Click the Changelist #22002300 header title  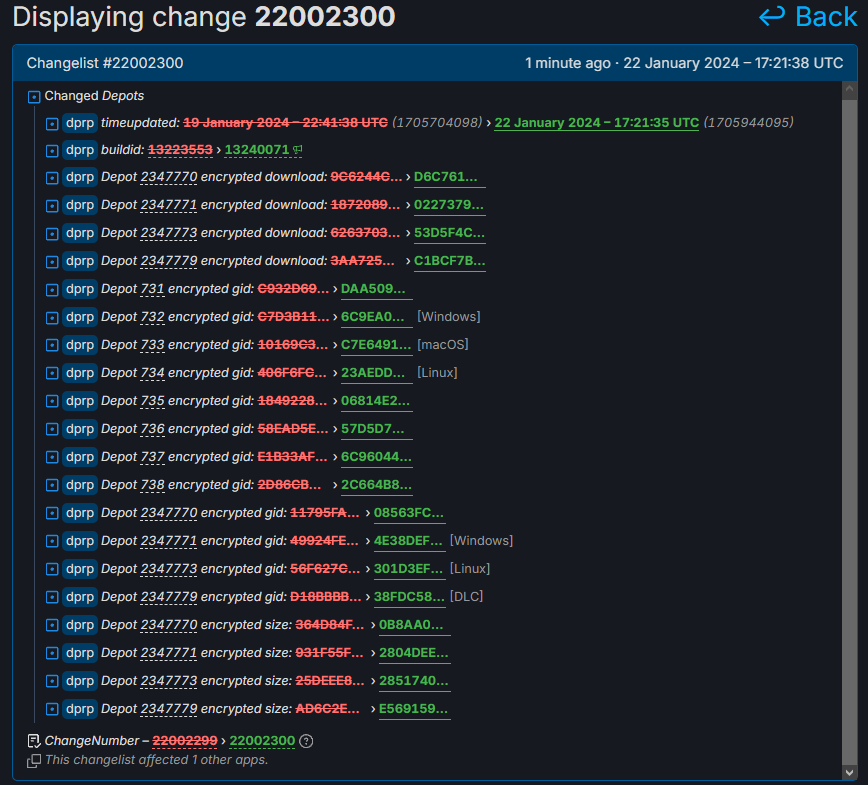coord(105,63)
